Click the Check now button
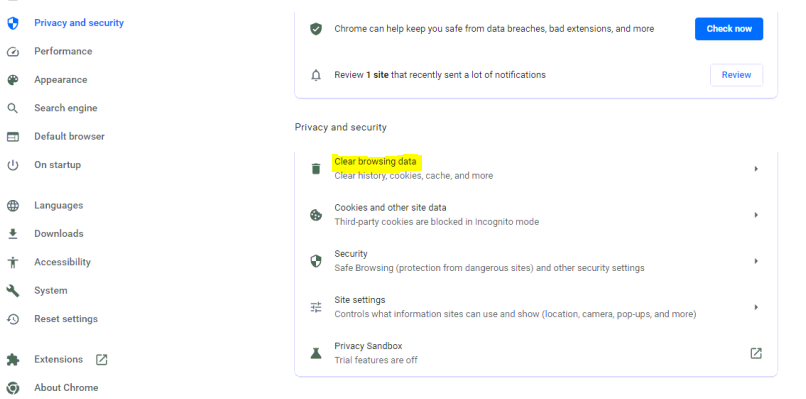This screenshot has width=806, height=399. 729,29
